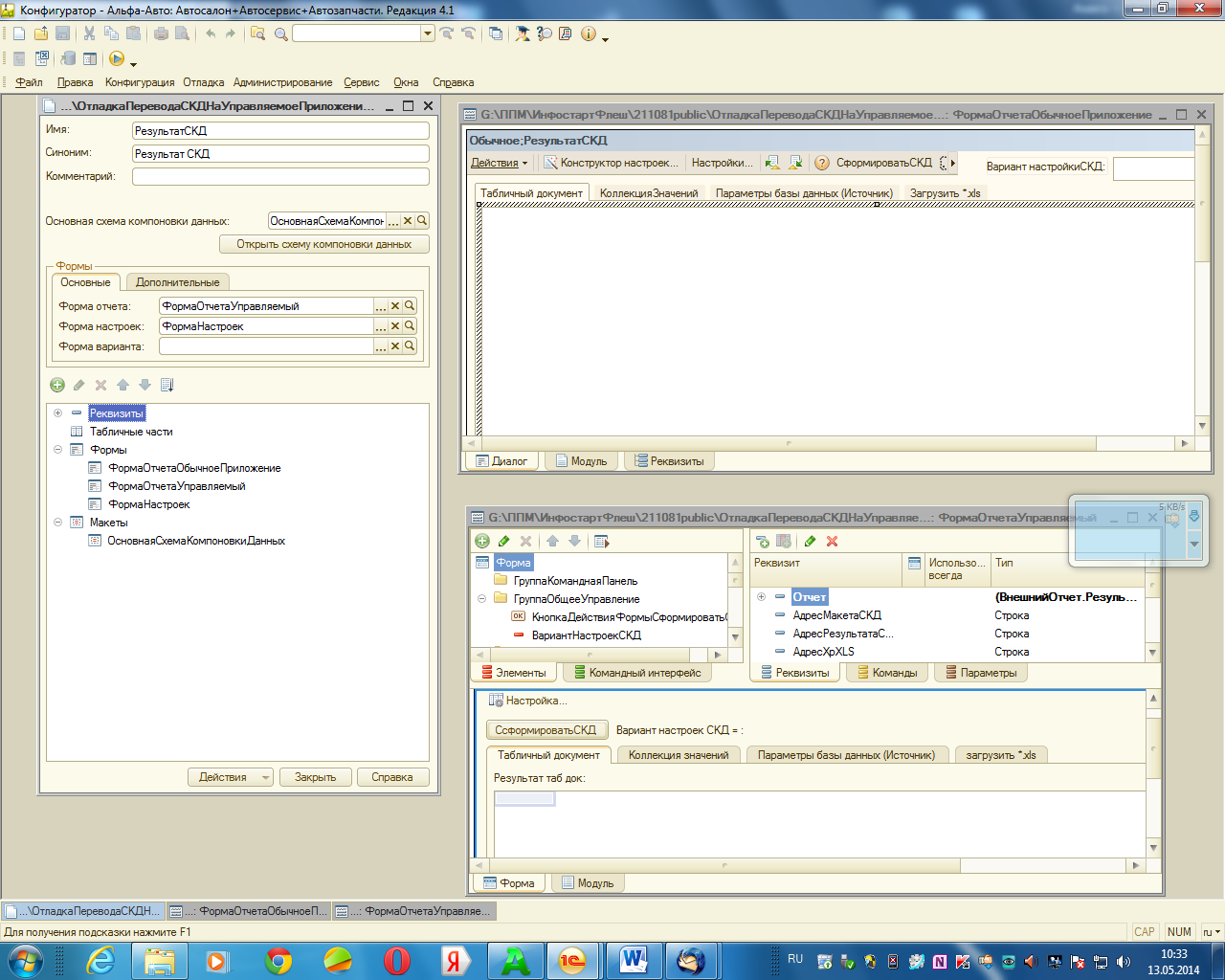Click the question mark help icon near СформироватьСКД
1225x980 pixels.
[821, 163]
